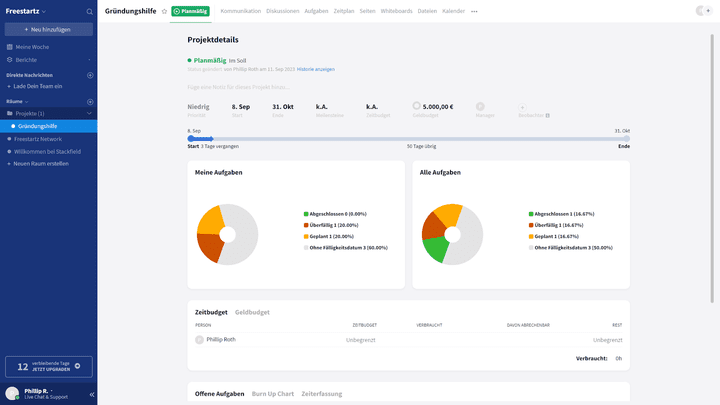Click Phillip Roth row in budget table

coord(408,340)
